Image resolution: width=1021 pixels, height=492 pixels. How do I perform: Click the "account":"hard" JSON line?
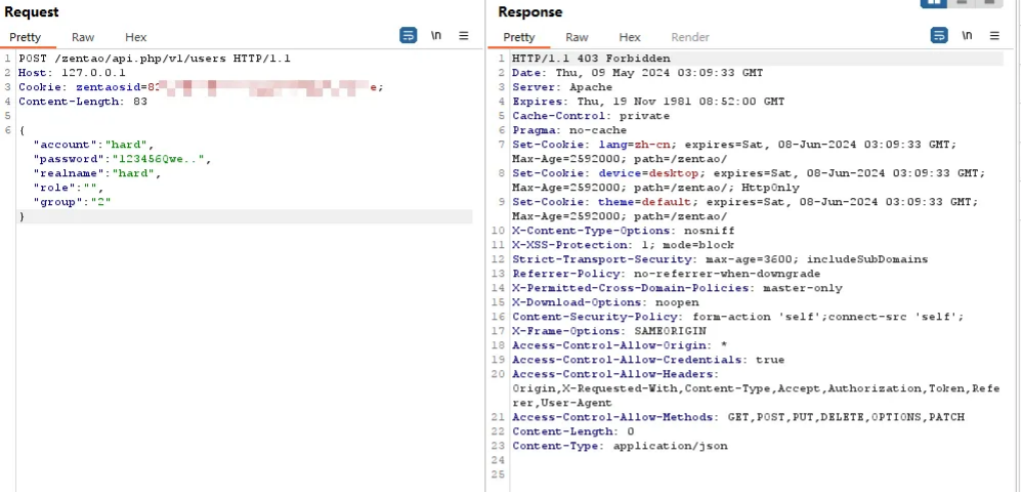tap(94, 144)
